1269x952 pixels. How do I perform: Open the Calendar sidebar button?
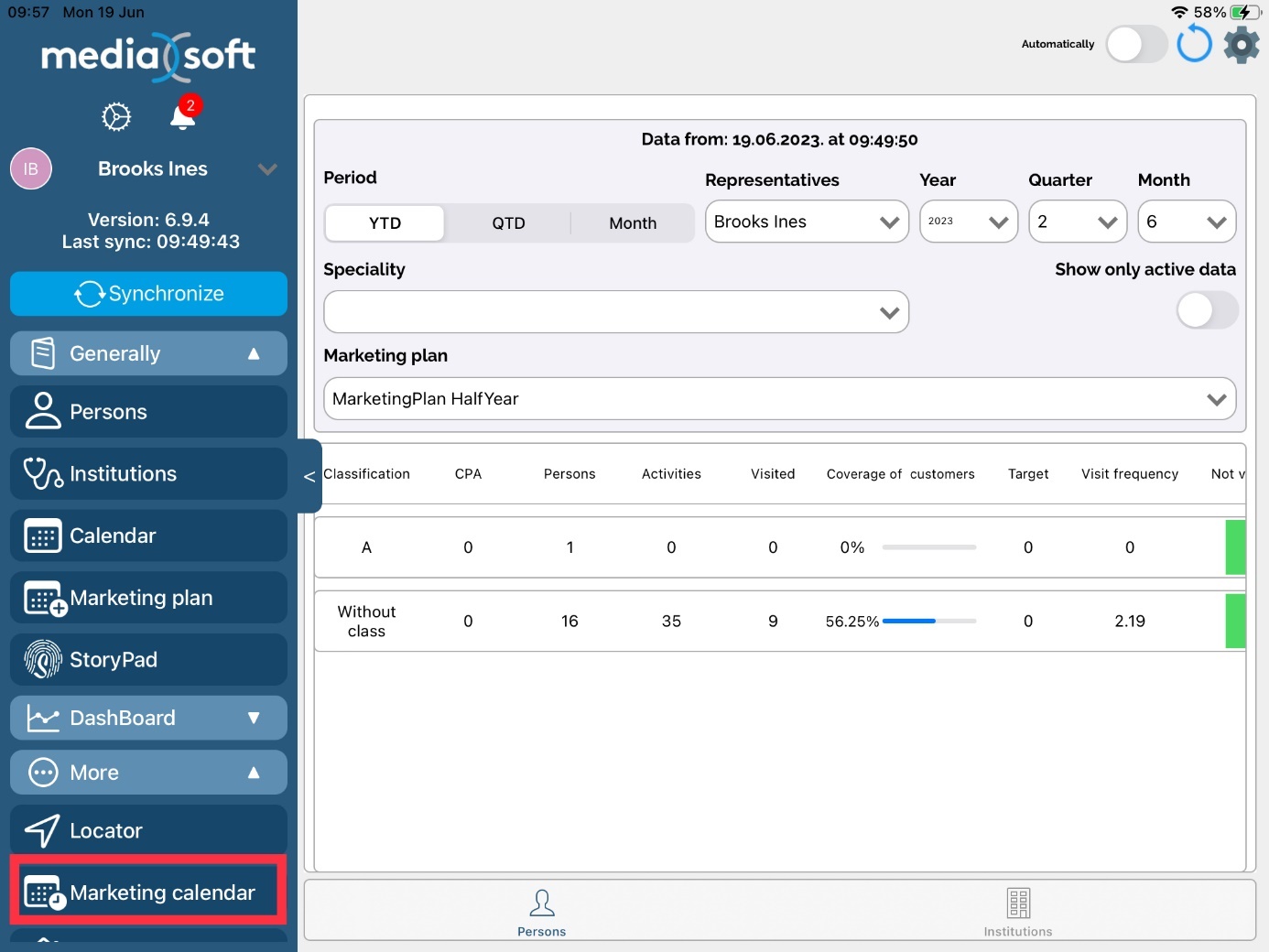point(148,535)
